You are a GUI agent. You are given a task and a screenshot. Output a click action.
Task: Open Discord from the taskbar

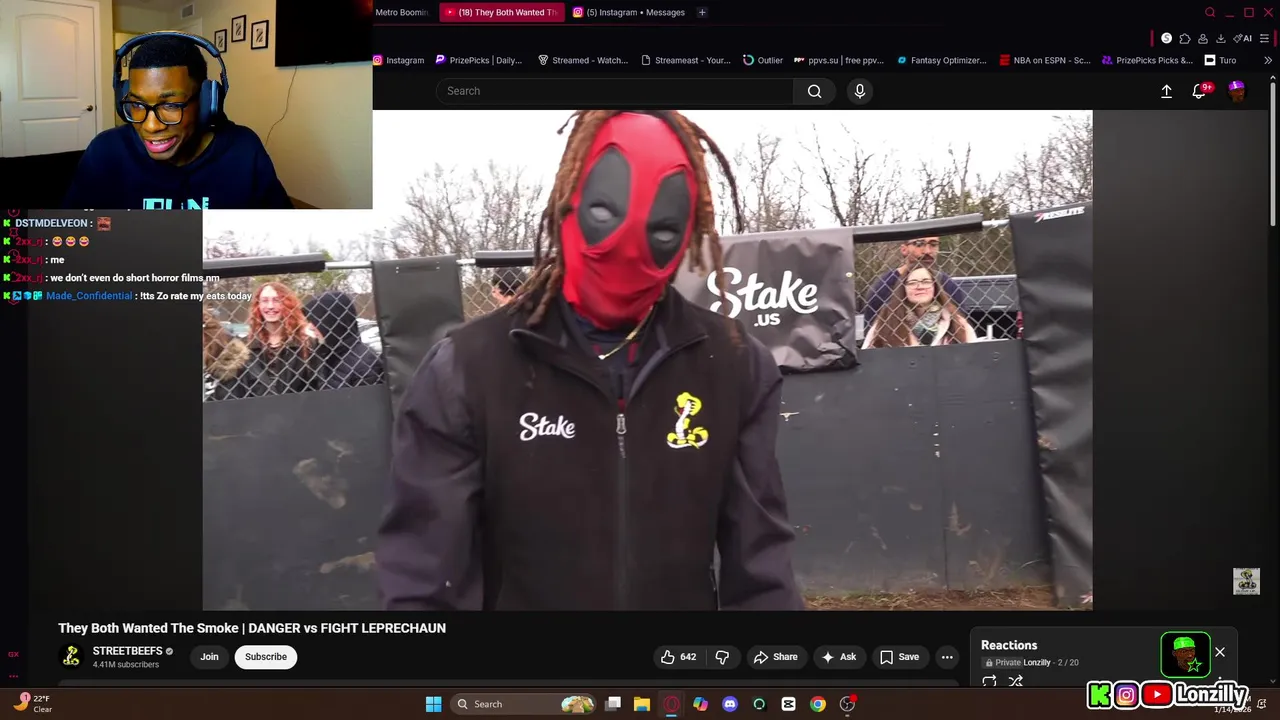point(730,704)
